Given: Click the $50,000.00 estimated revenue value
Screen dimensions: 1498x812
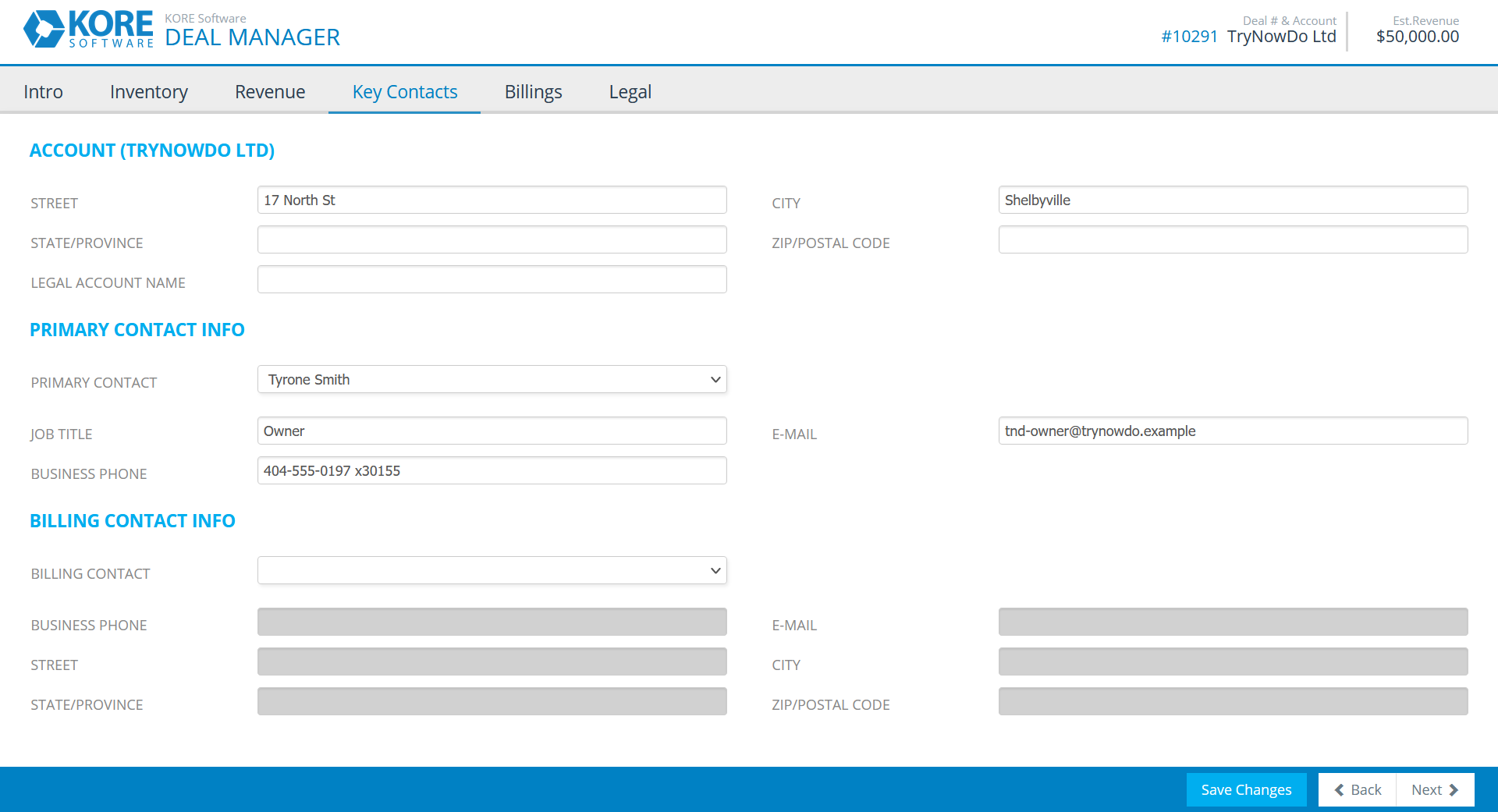Looking at the screenshot, I should pyautogui.click(x=1418, y=37).
